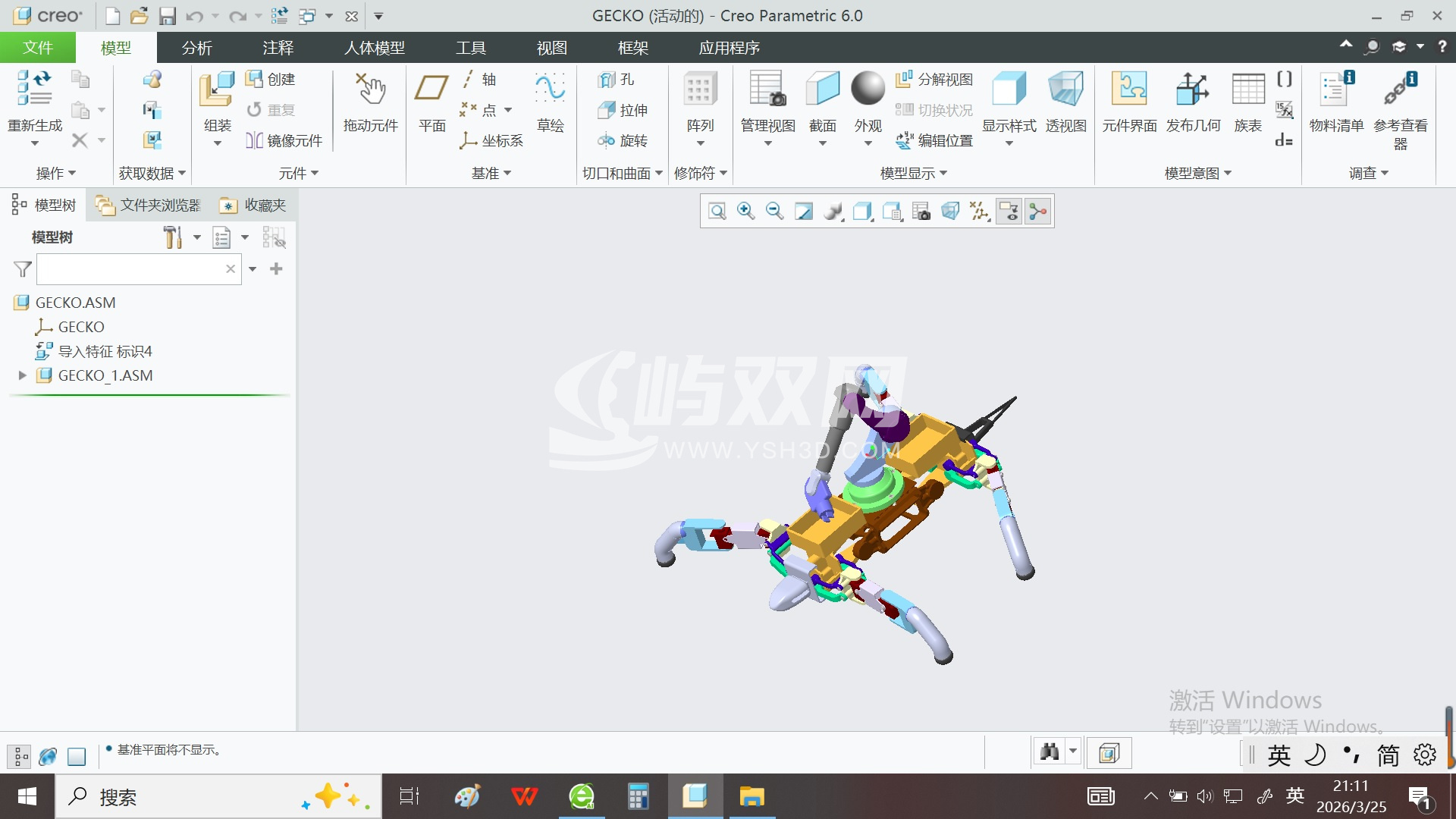
Task: Click Zoom Out in graphics toolbar
Action: 774,212
